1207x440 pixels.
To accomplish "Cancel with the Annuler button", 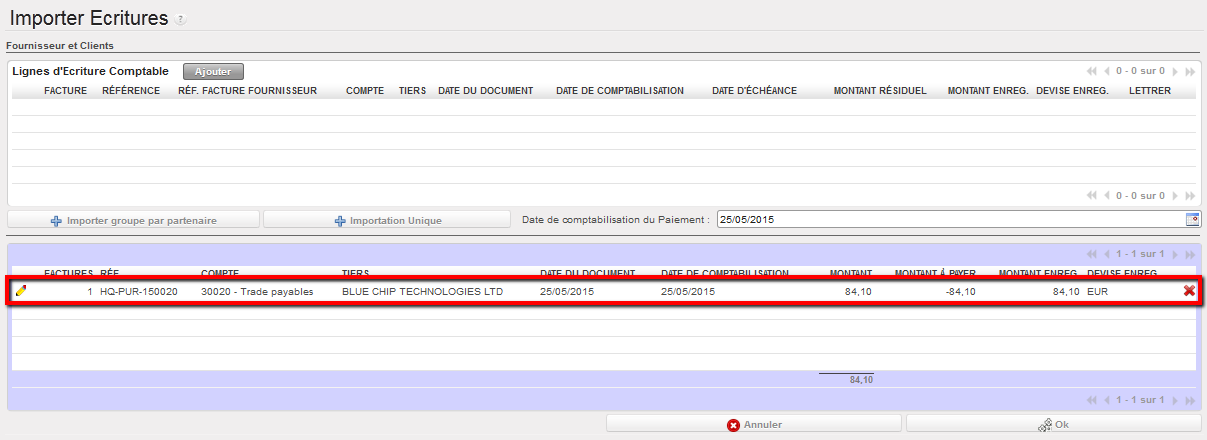I will coord(754,424).
